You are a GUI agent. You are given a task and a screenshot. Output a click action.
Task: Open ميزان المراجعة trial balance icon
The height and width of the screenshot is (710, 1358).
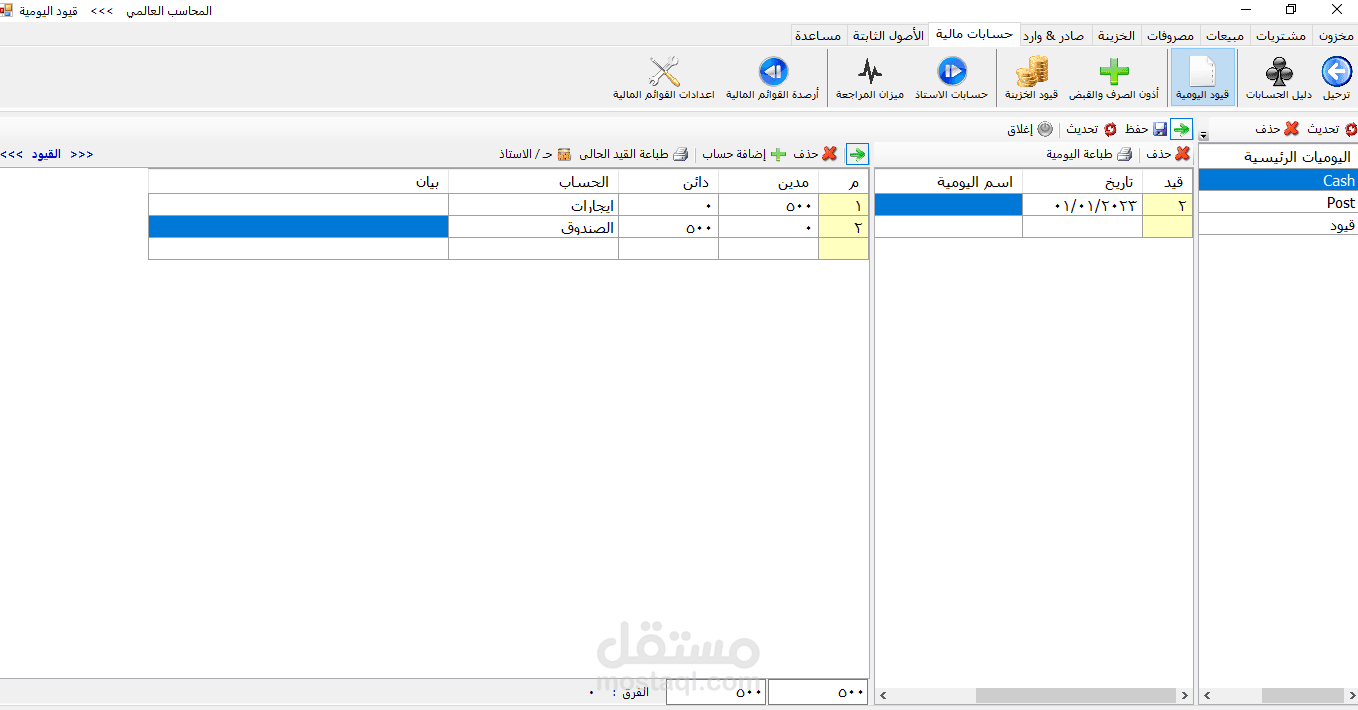(x=870, y=77)
